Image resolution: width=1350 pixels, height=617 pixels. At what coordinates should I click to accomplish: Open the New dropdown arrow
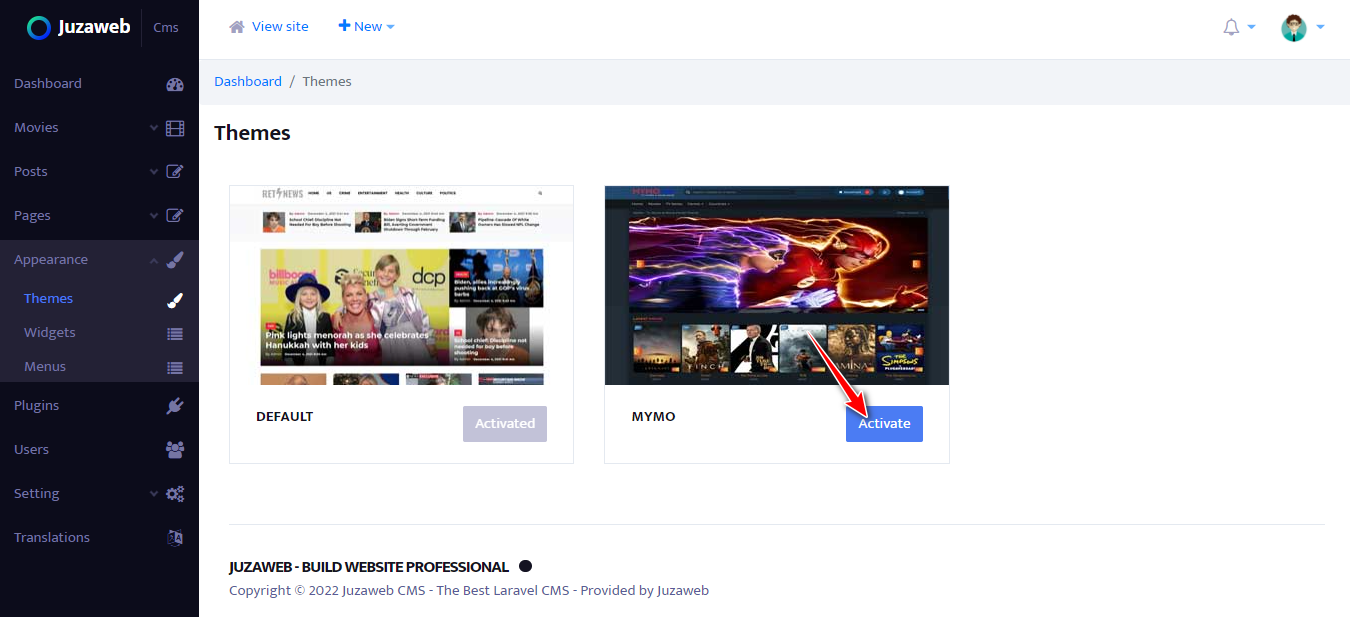pyautogui.click(x=390, y=27)
